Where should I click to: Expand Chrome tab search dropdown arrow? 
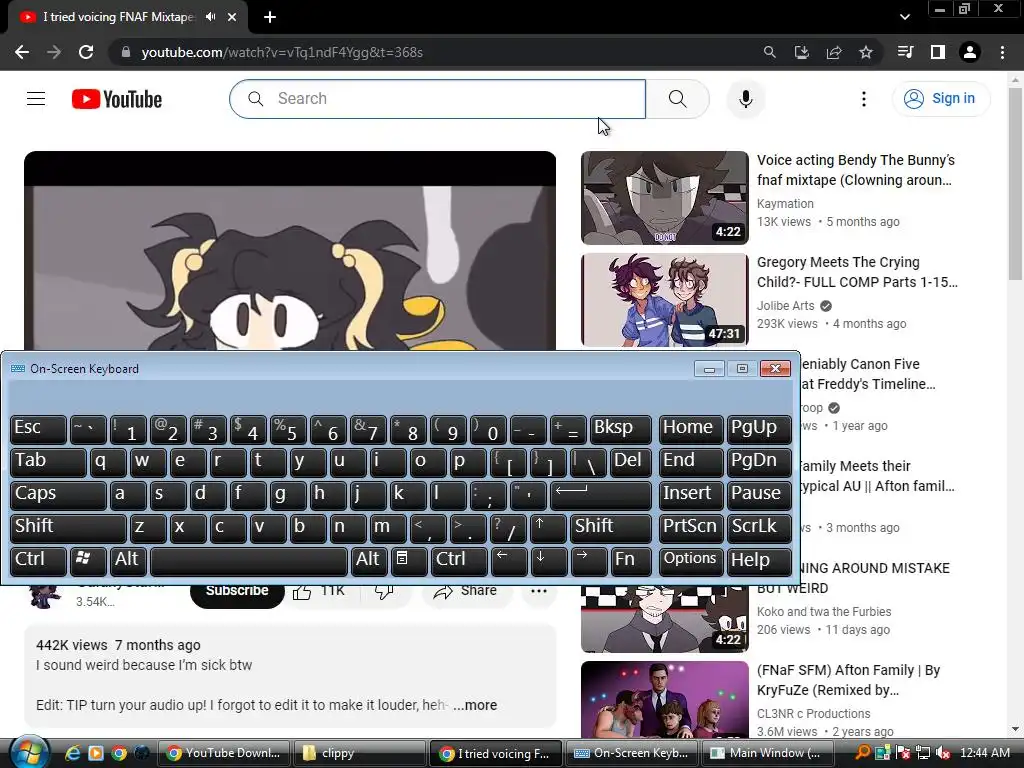904,17
